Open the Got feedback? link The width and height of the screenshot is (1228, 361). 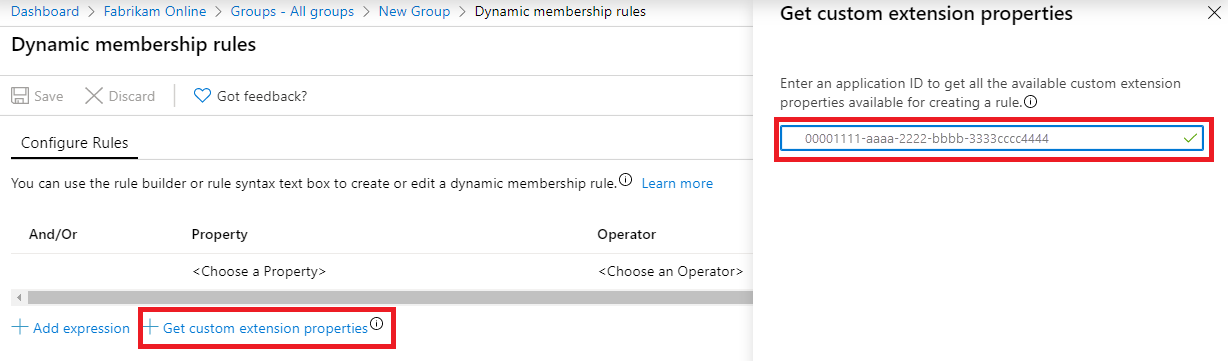pyautogui.click(x=262, y=97)
